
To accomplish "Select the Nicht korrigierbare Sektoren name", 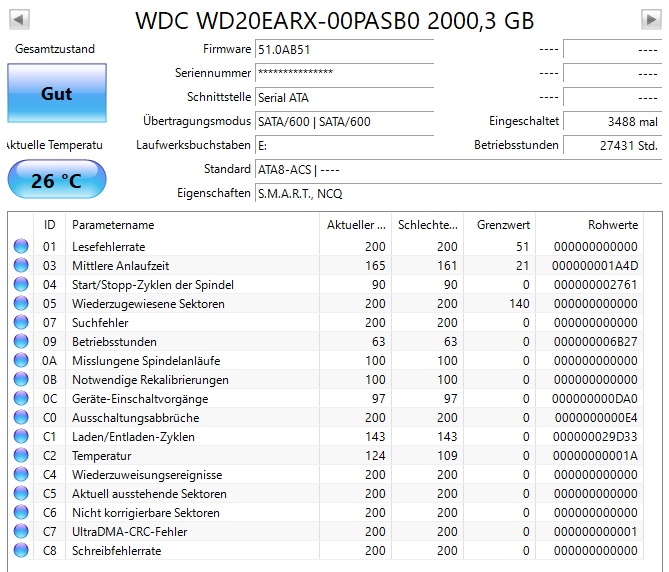I will 145,513.
